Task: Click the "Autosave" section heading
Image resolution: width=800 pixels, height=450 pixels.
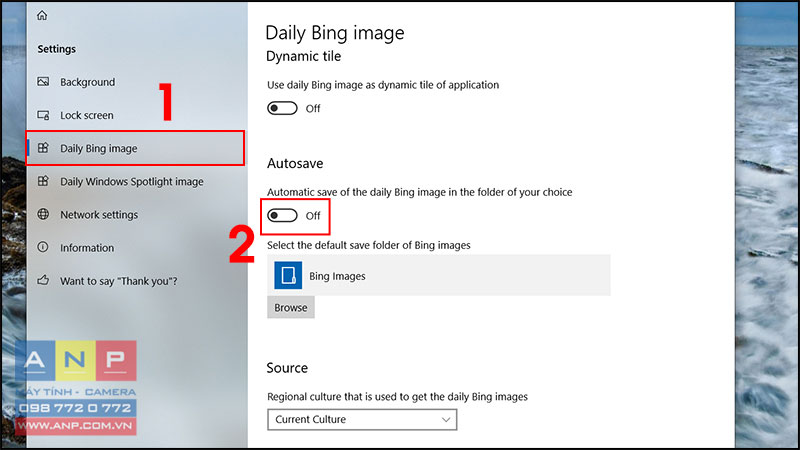Action: (295, 163)
